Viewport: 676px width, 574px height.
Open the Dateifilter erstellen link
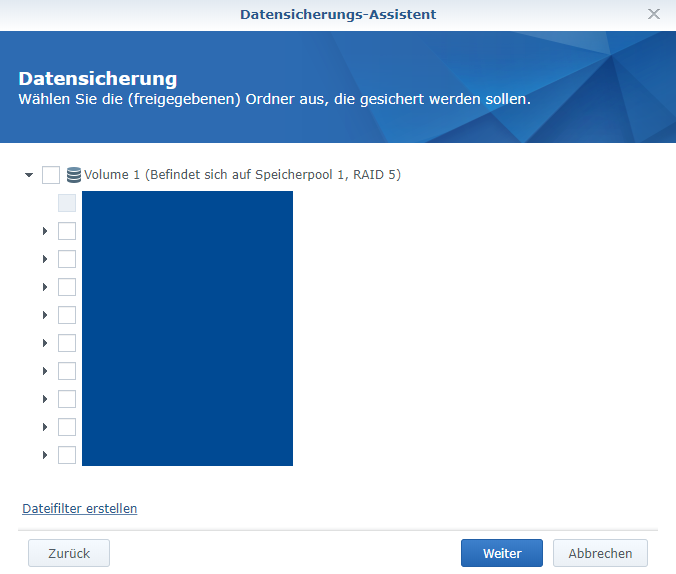pyautogui.click(x=79, y=508)
